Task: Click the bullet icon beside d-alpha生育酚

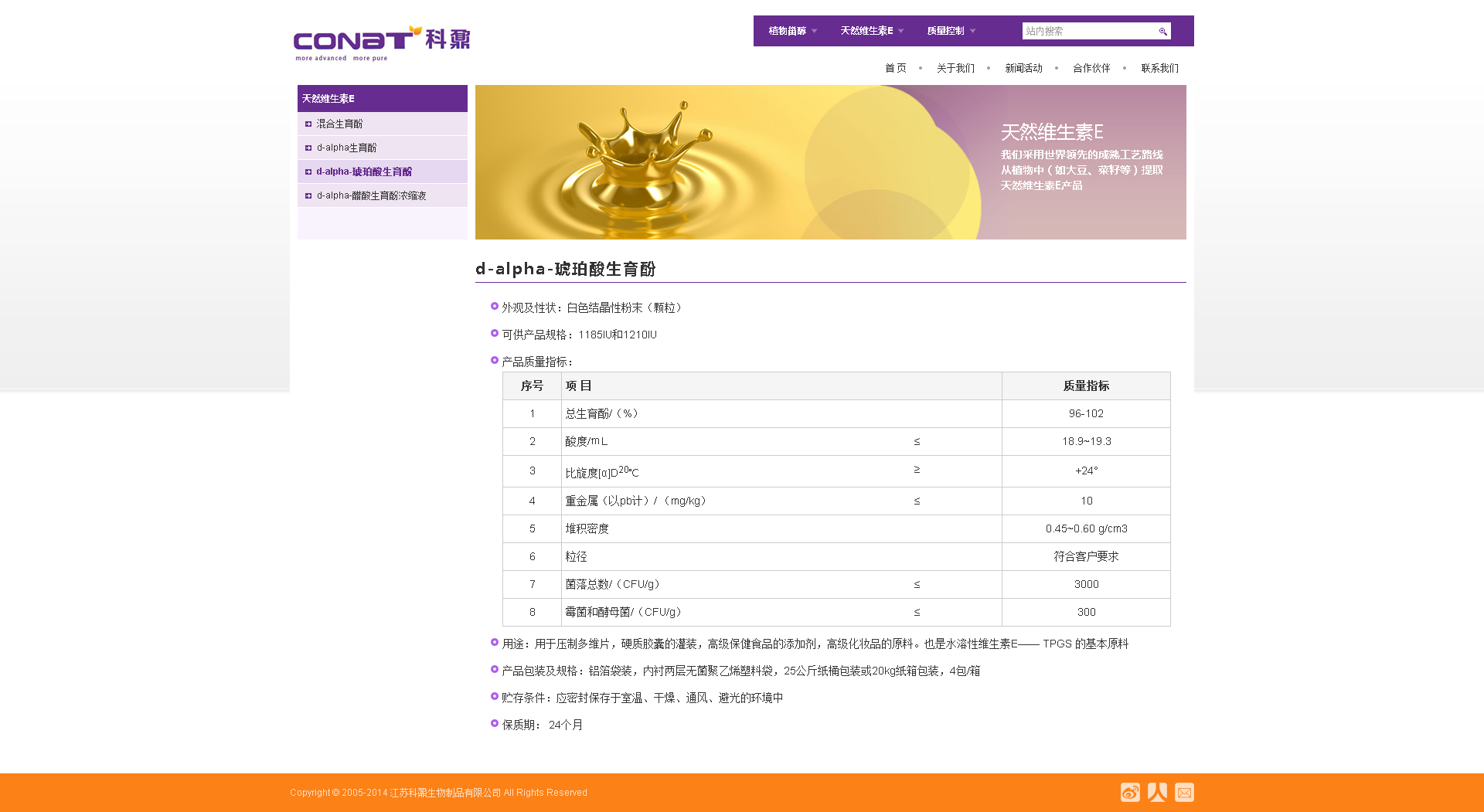Action: click(x=308, y=148)
